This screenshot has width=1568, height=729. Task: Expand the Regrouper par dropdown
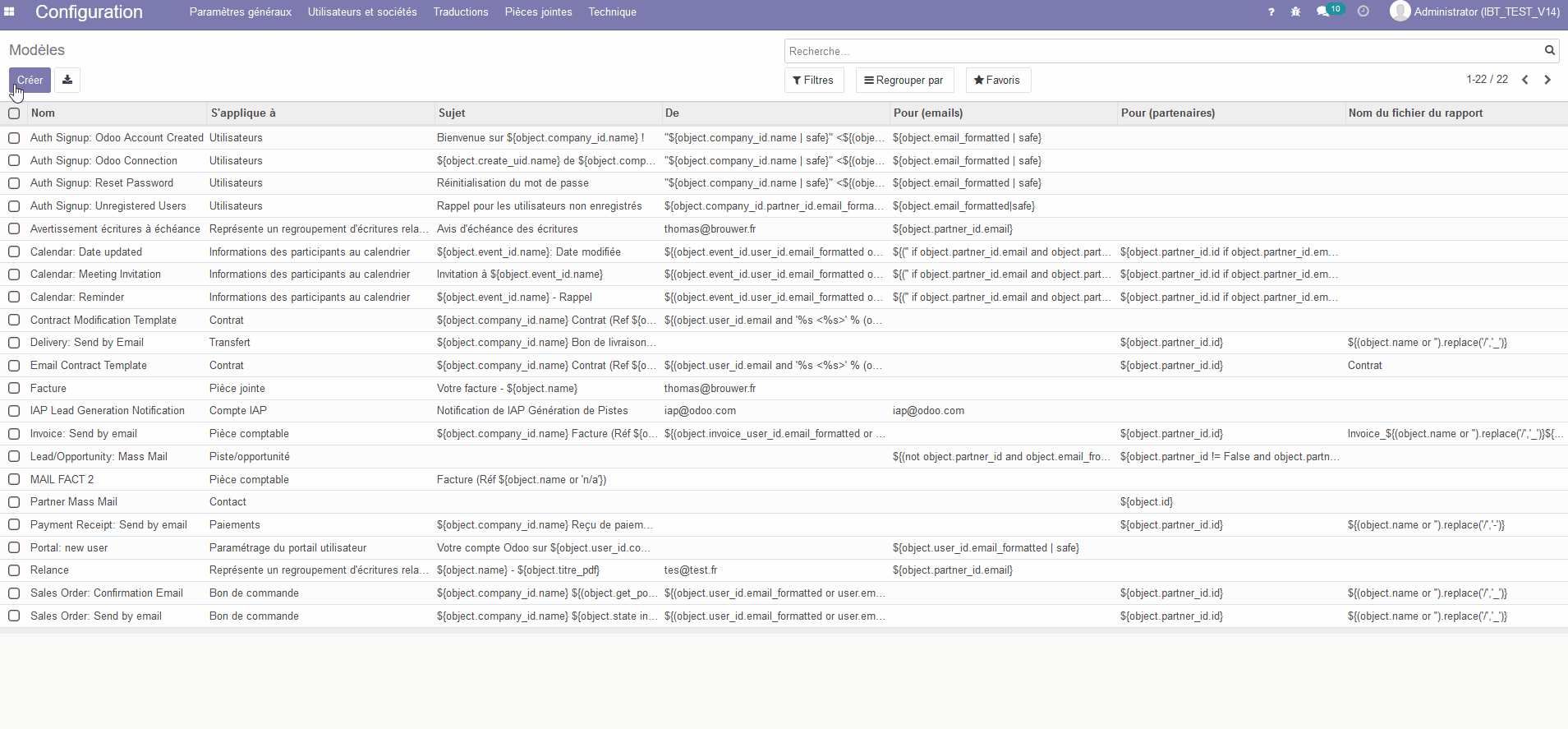[x=904, y=80]
